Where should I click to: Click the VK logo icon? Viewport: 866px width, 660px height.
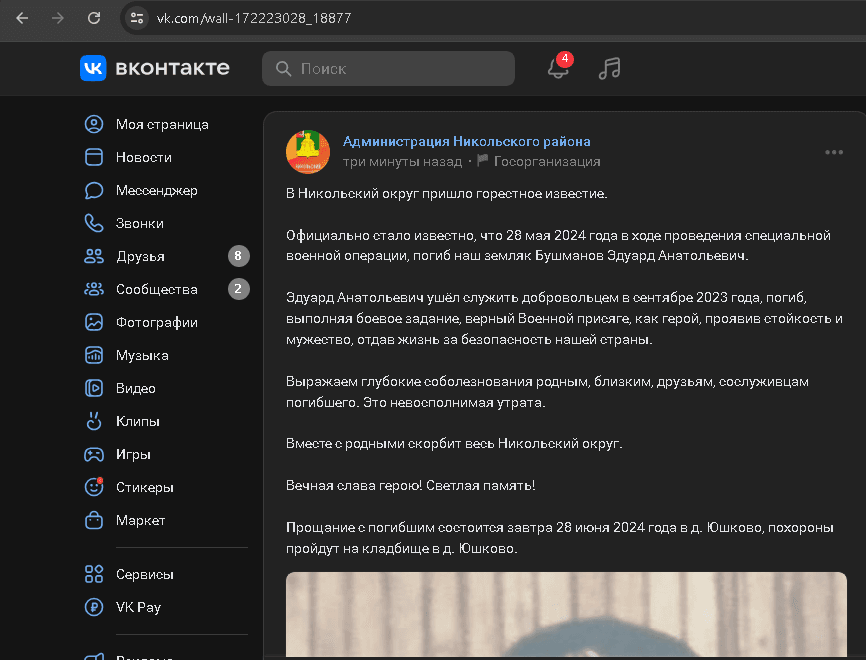tap(93, 68)
